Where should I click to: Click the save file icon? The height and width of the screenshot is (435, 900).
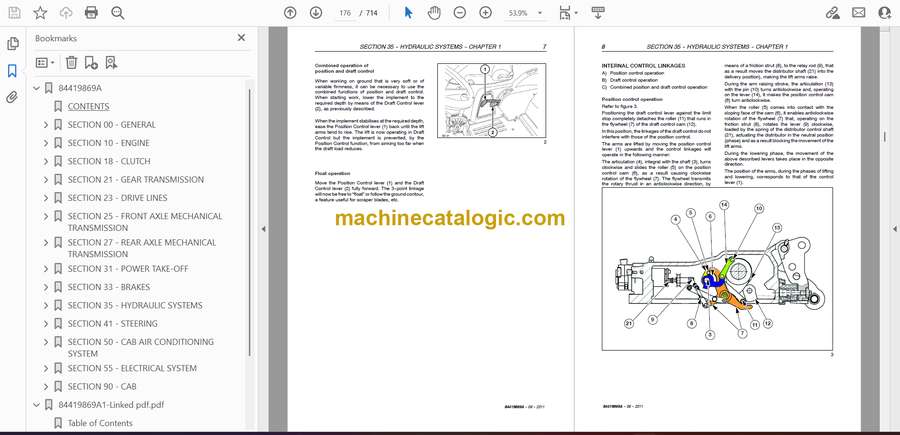coord(13,13)
